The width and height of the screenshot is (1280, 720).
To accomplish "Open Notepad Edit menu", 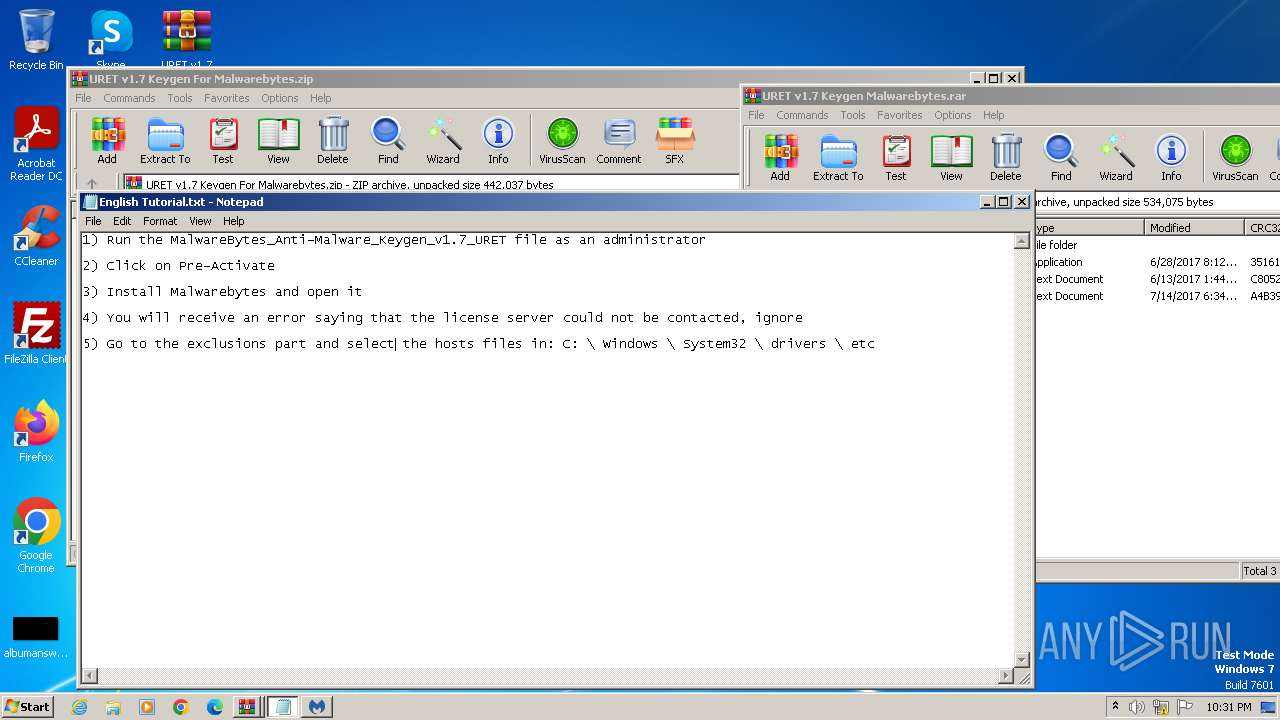I will click(x=122, y=221).
